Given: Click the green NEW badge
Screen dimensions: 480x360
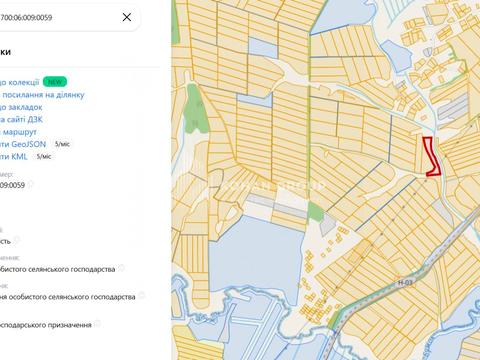Looking at the screenshot, I should [55, 82].
